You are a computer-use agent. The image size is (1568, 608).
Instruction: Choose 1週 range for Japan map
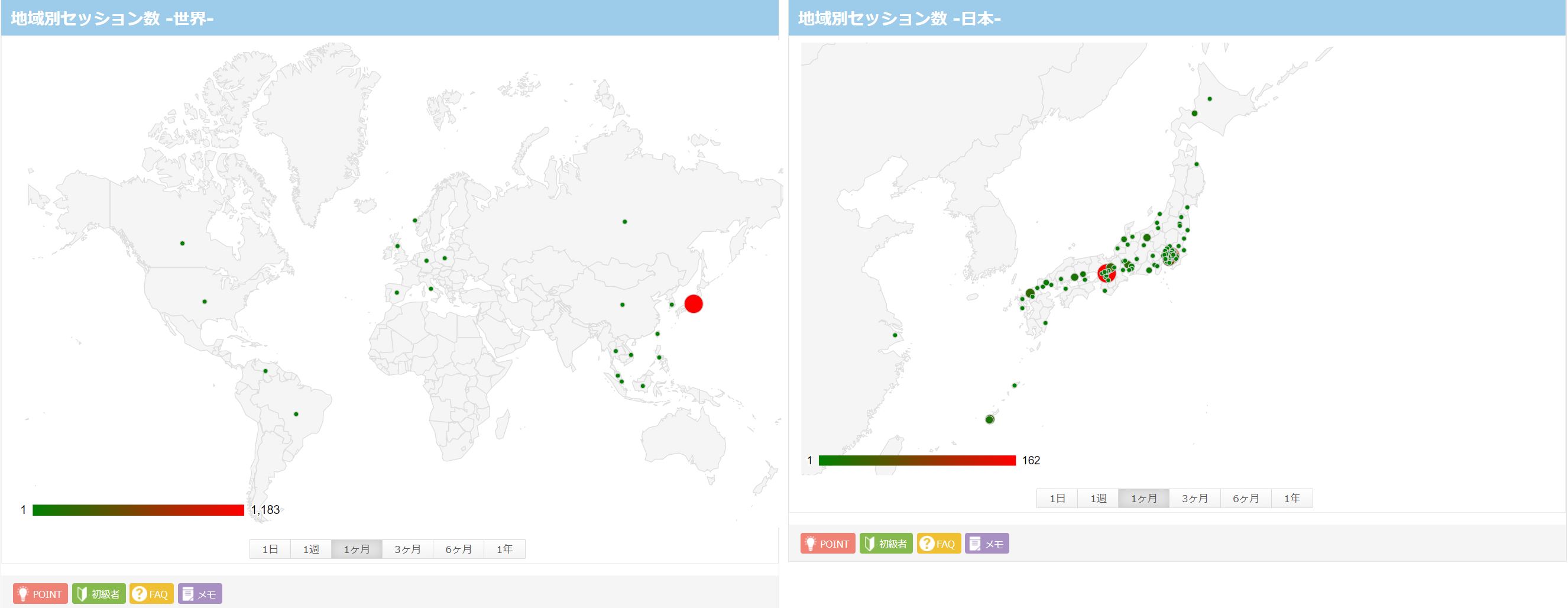tap(1098, 498)
